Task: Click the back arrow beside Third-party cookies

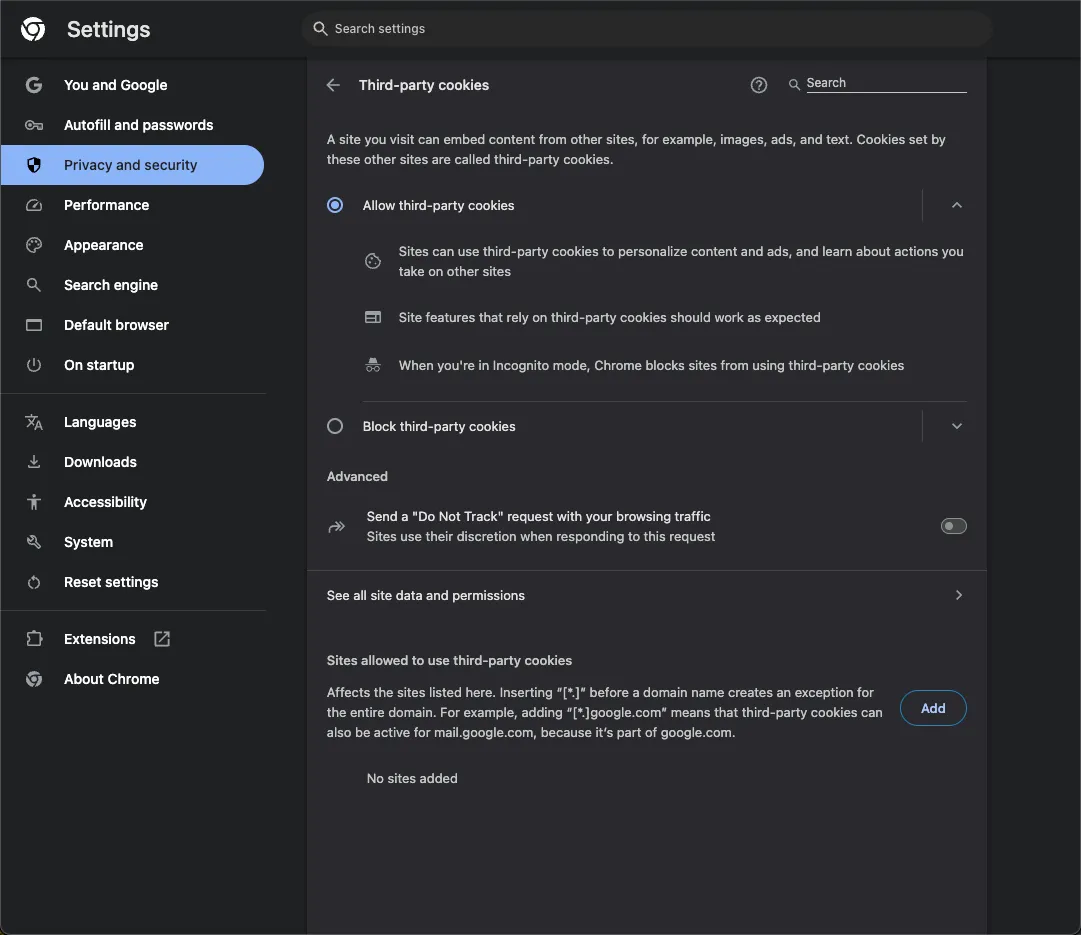Action: click(334, 85)
